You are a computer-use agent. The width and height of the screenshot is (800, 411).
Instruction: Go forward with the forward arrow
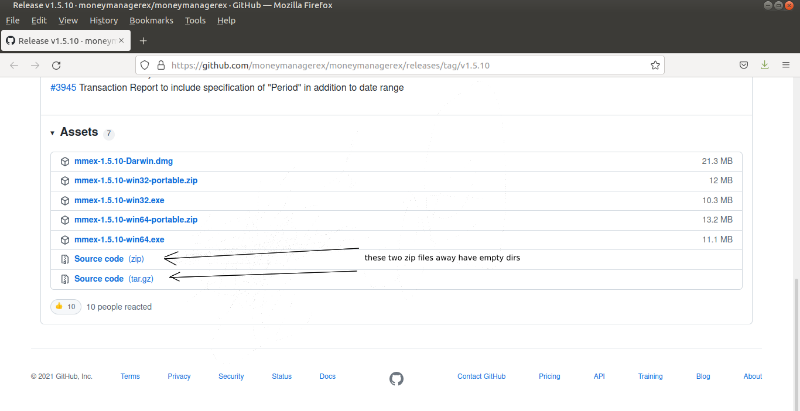coord(35,65)
